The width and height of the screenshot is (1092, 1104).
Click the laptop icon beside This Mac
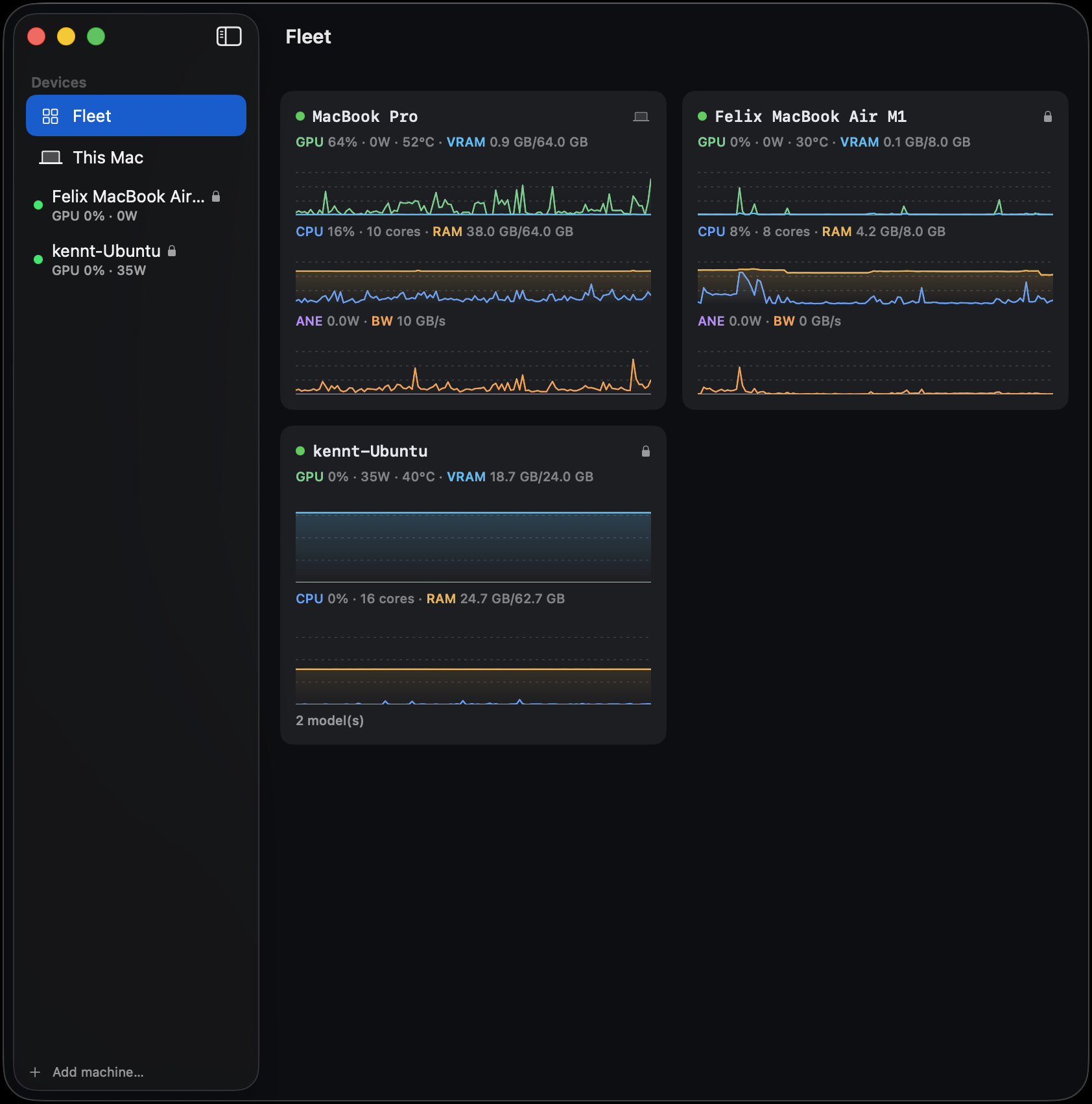coord(51,158)
